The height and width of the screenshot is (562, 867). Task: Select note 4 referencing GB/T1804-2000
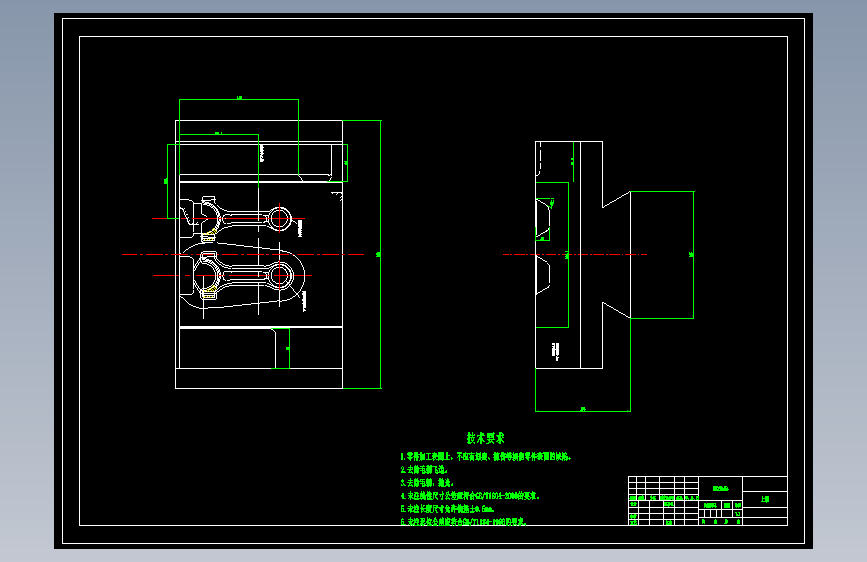[x=469, y=496]
